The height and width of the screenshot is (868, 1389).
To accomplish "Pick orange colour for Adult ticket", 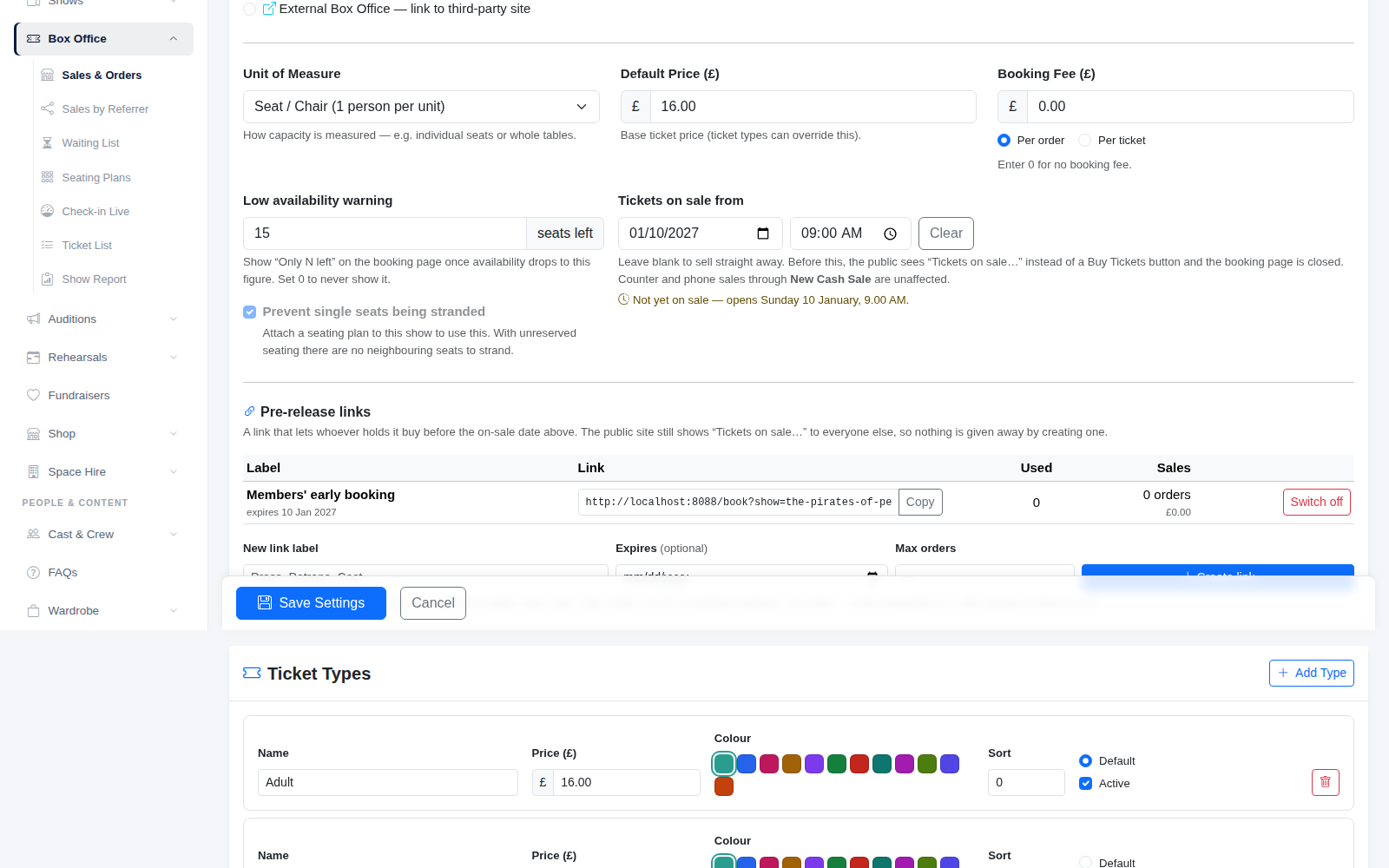I will 724,786.
